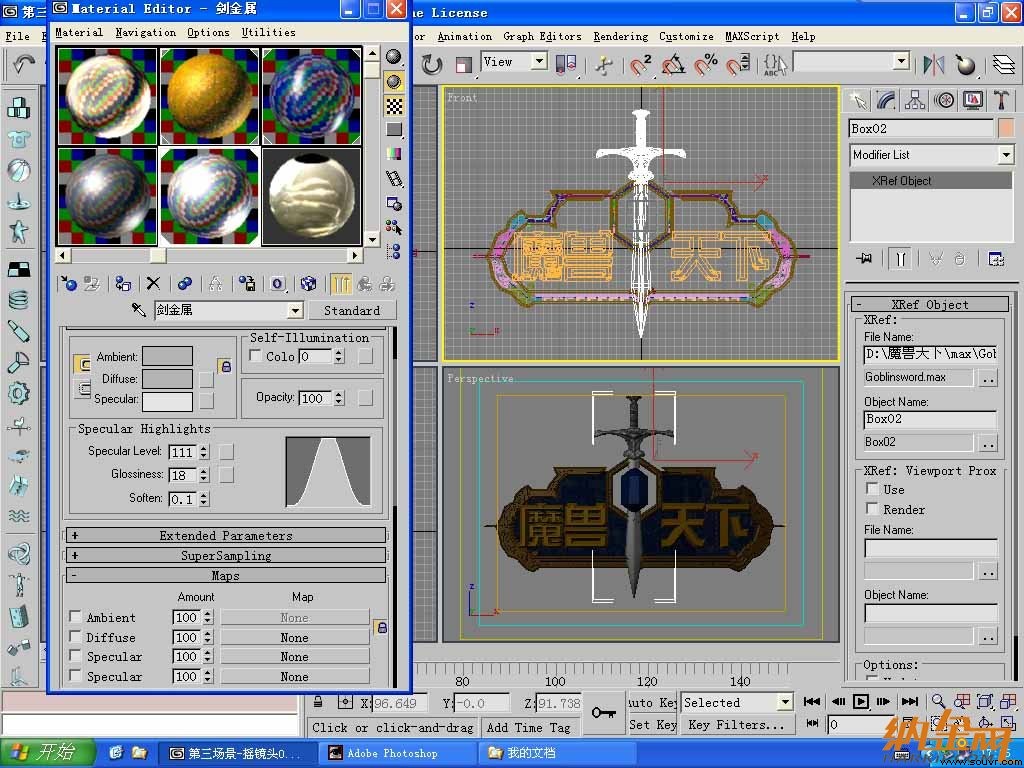The image size is (1024, 768).
Task: Enable Self-Illumination Color checkbox
Action: click(x=256, y=356)
